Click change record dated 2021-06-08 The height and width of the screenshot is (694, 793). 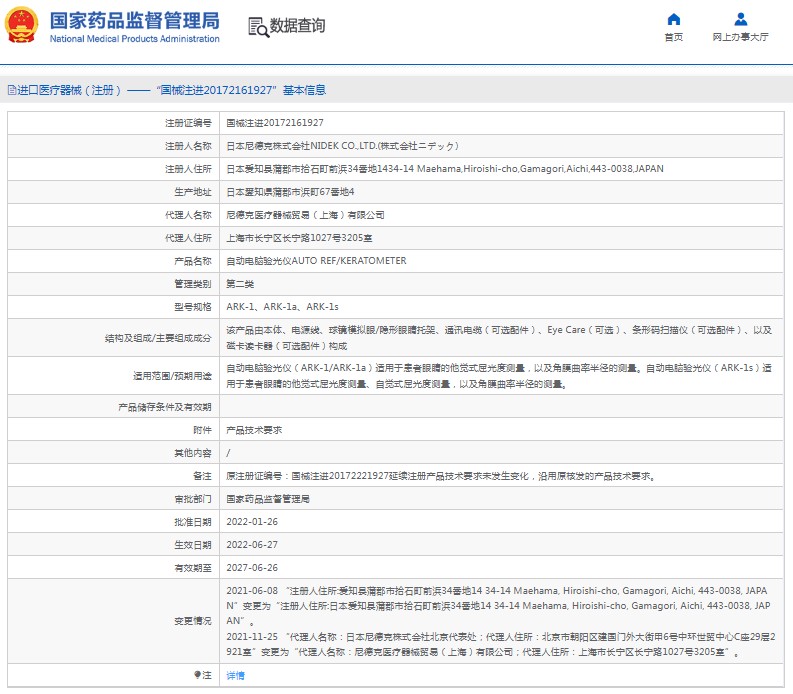click(x=498, y=605)
